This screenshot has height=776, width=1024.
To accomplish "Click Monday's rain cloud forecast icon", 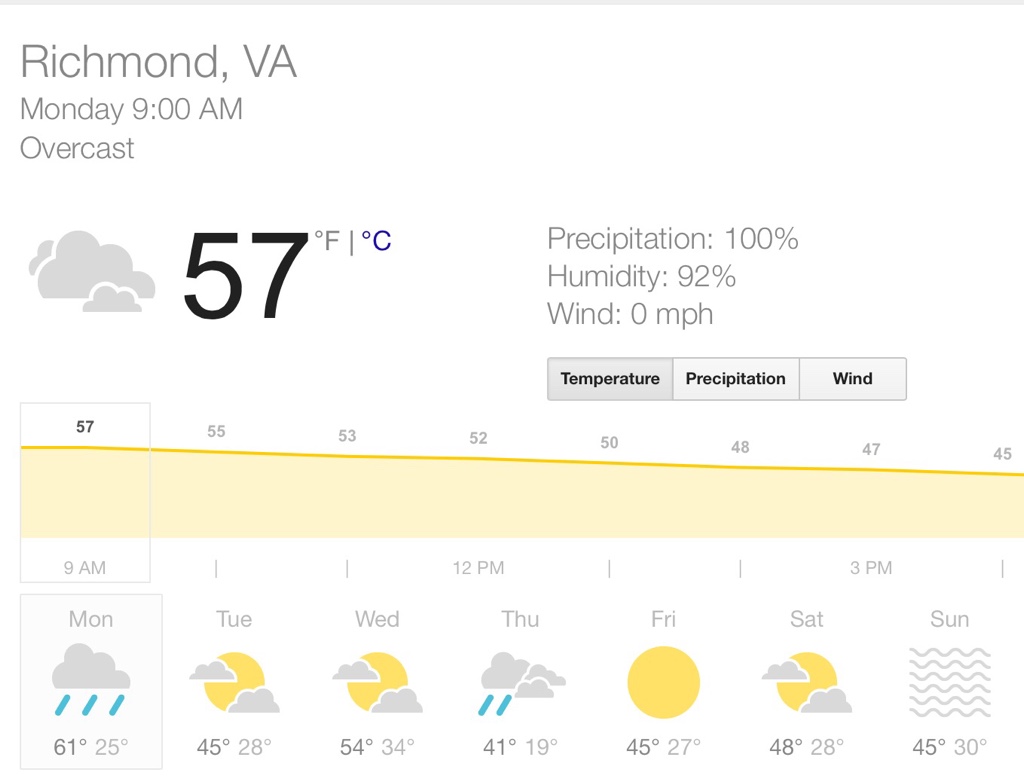I will (90, 681).
